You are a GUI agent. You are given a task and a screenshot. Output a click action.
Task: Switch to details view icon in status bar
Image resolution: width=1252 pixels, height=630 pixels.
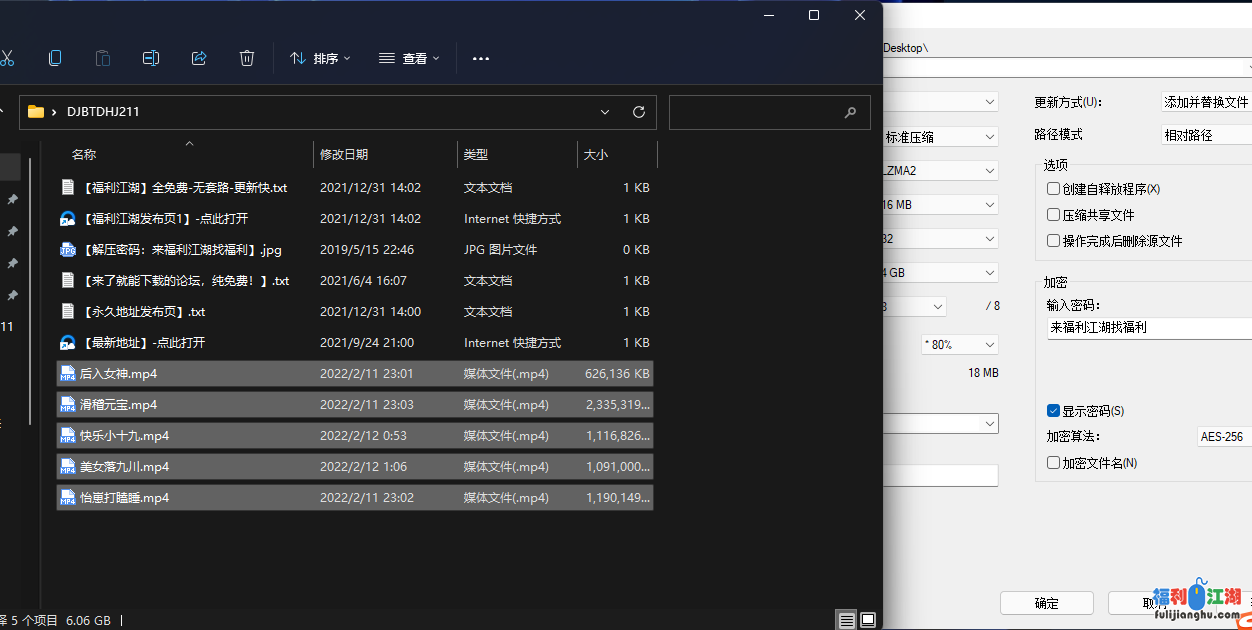847,620
